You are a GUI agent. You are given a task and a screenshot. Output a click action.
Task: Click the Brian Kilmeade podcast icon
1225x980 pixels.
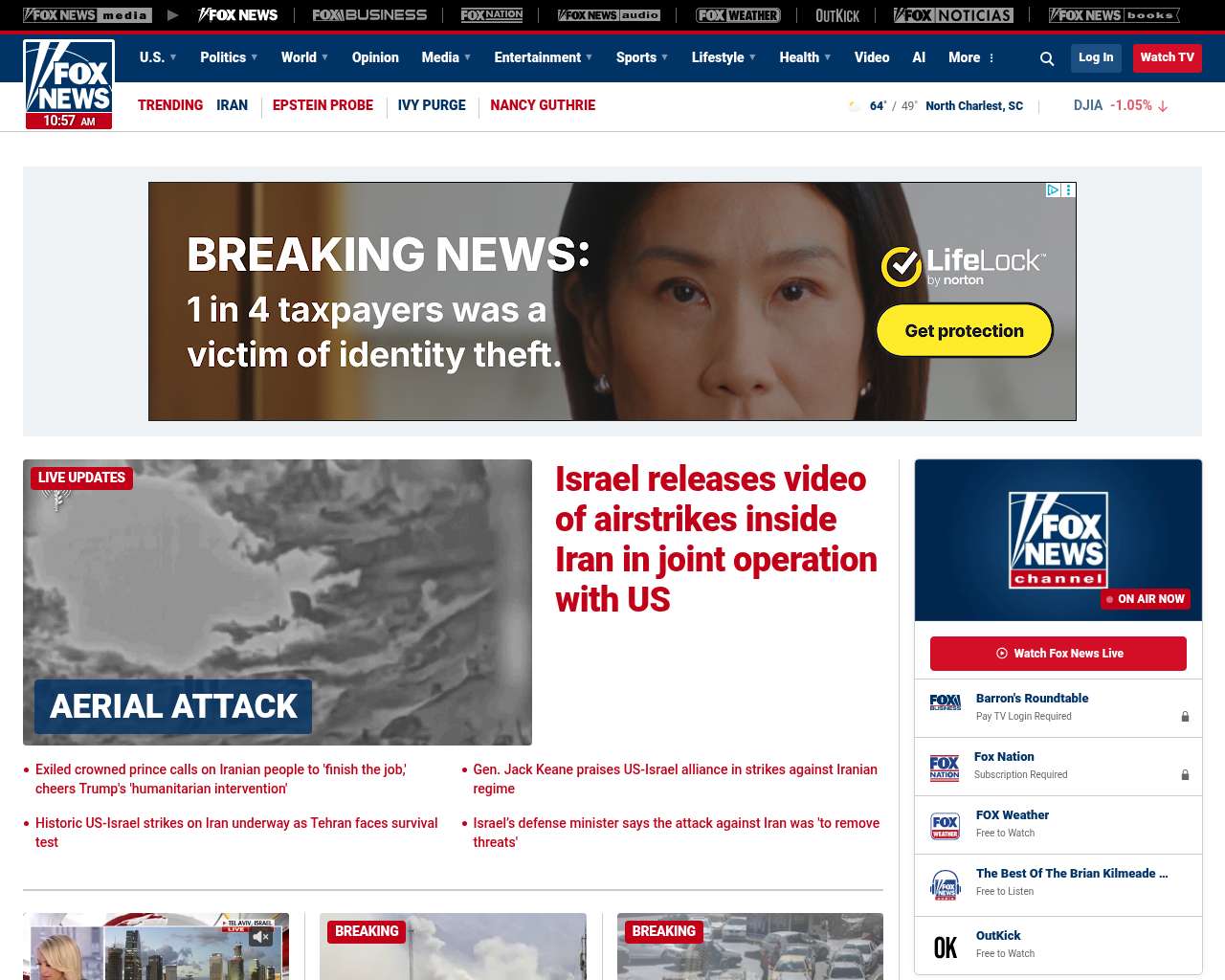[946, 885]
